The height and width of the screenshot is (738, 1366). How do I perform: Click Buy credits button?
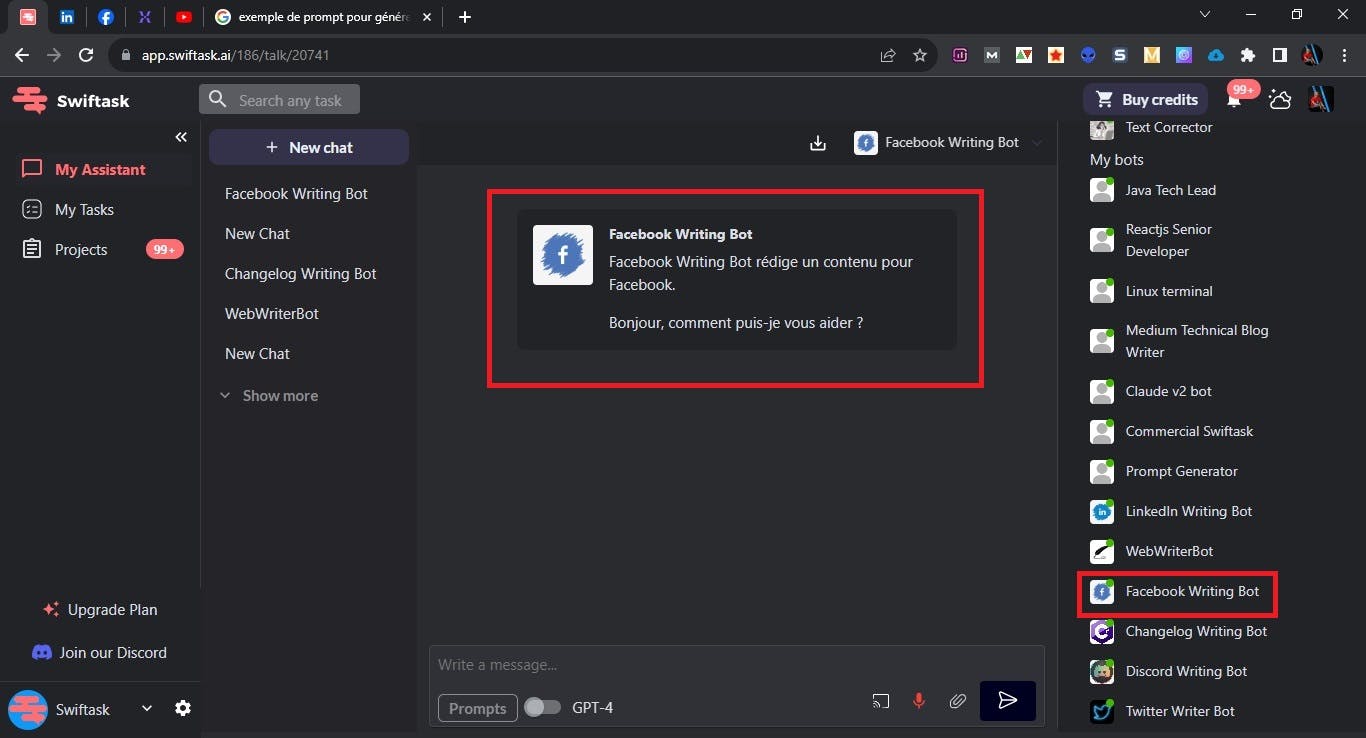click(x=1146, y=99)
